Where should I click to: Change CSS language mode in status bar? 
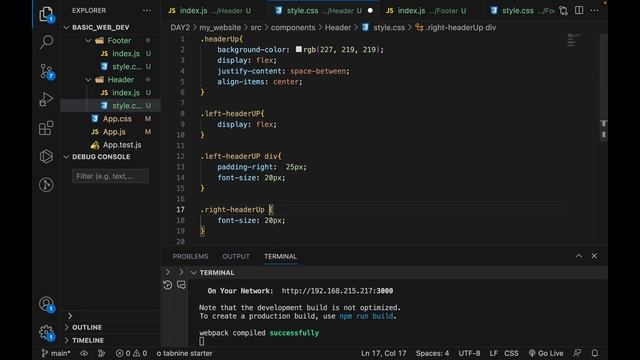(x=511, y=353)
